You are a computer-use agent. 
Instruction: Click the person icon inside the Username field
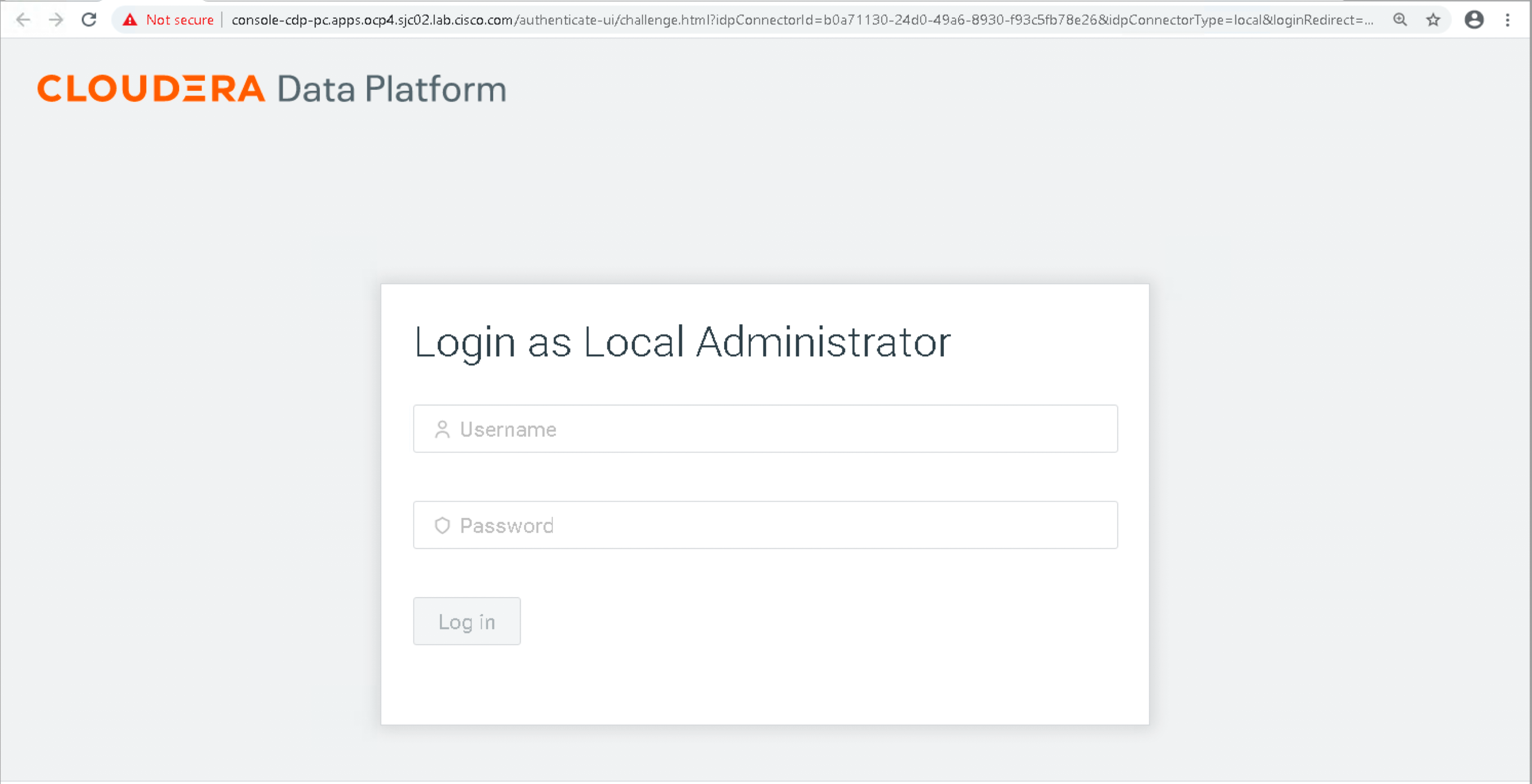point(442,429)
